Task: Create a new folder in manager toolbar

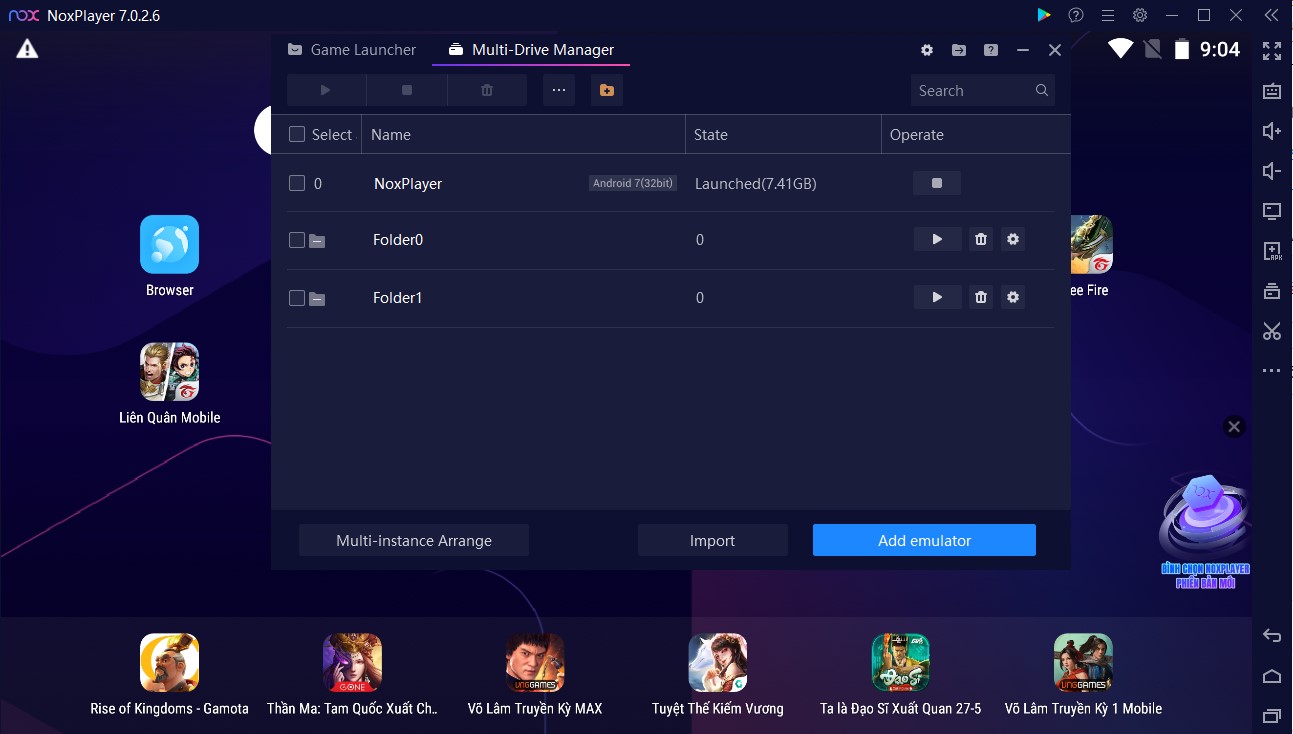Action: (606, 90)
